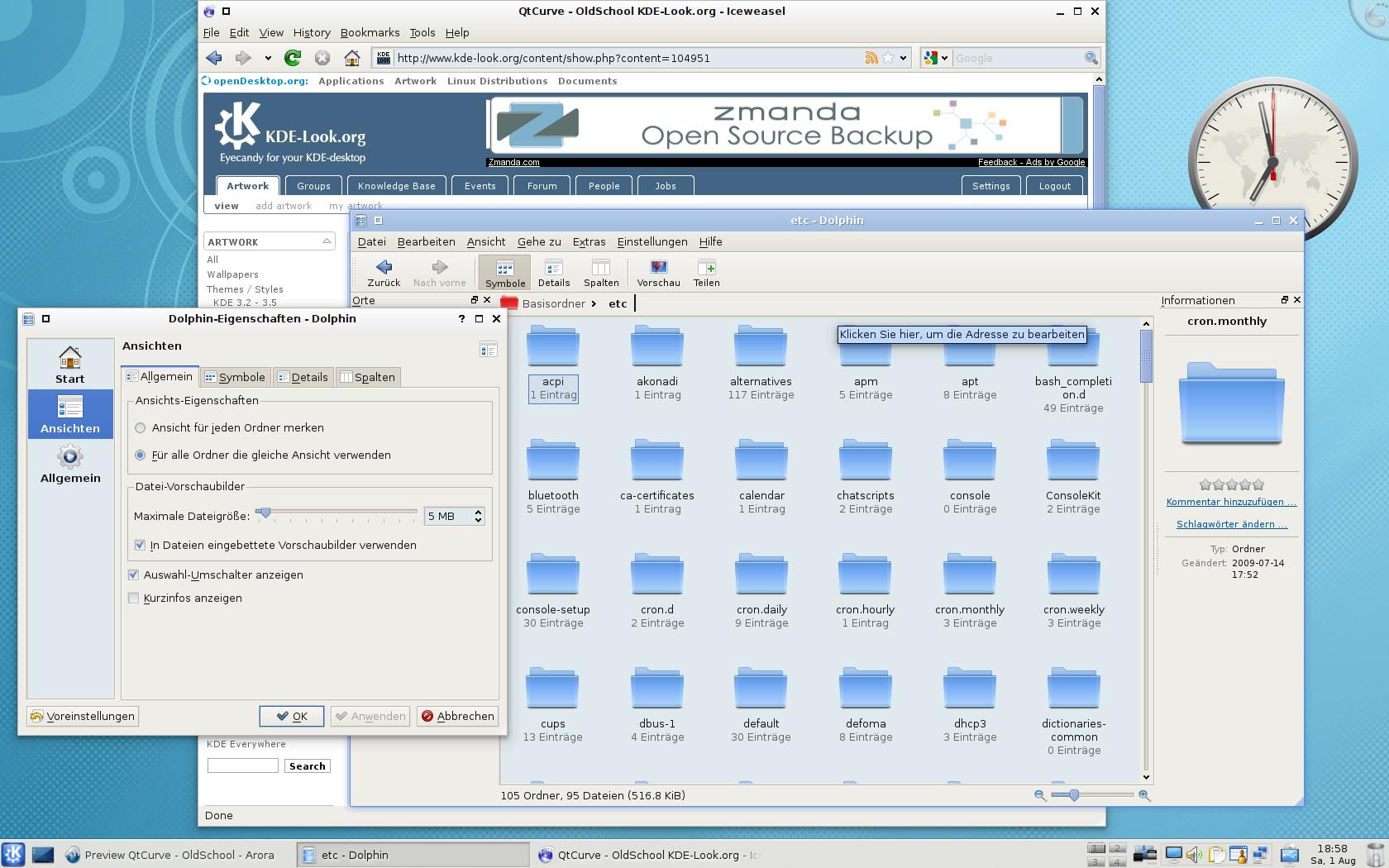Switch Dolphin to Spalten view mode
Screen dimensions: 1389x868
click(x=601, y=272)
